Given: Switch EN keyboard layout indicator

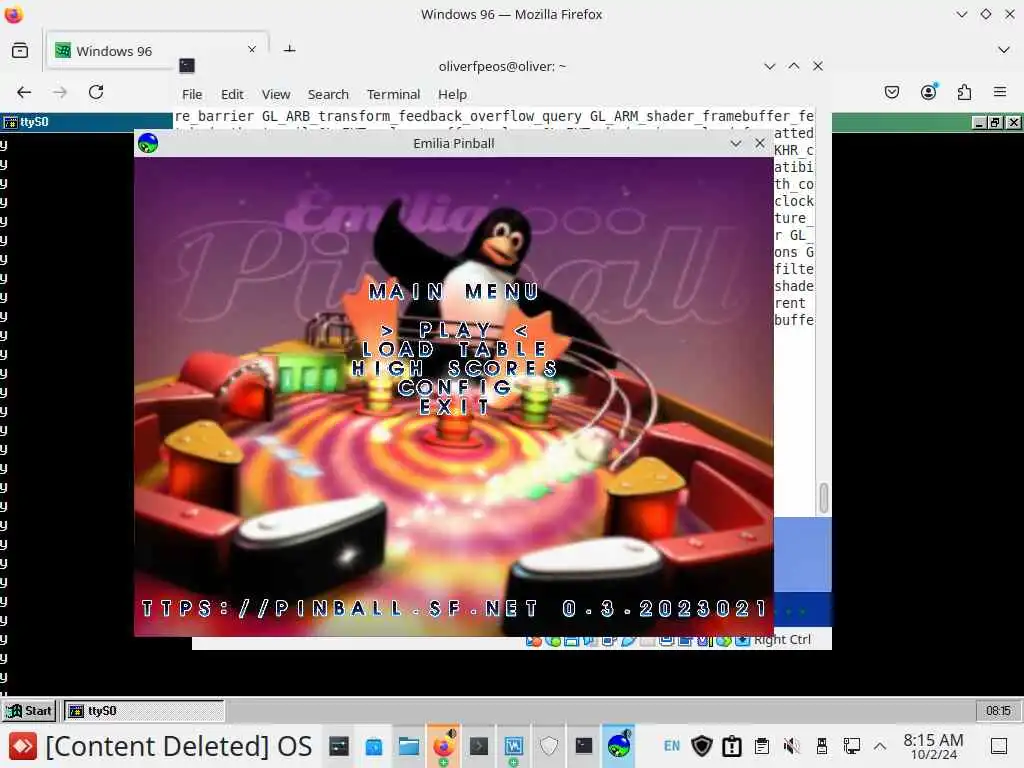Looking at the screenshot, I should 672,746.
